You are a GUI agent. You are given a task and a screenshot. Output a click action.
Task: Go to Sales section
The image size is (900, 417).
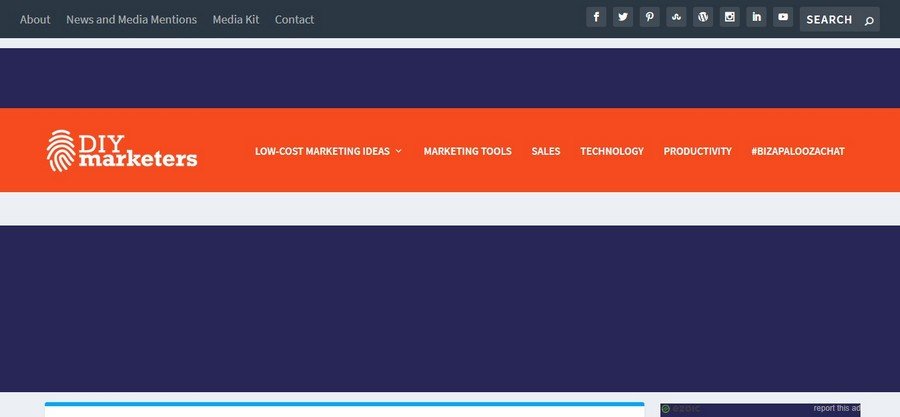coord(546,151)
